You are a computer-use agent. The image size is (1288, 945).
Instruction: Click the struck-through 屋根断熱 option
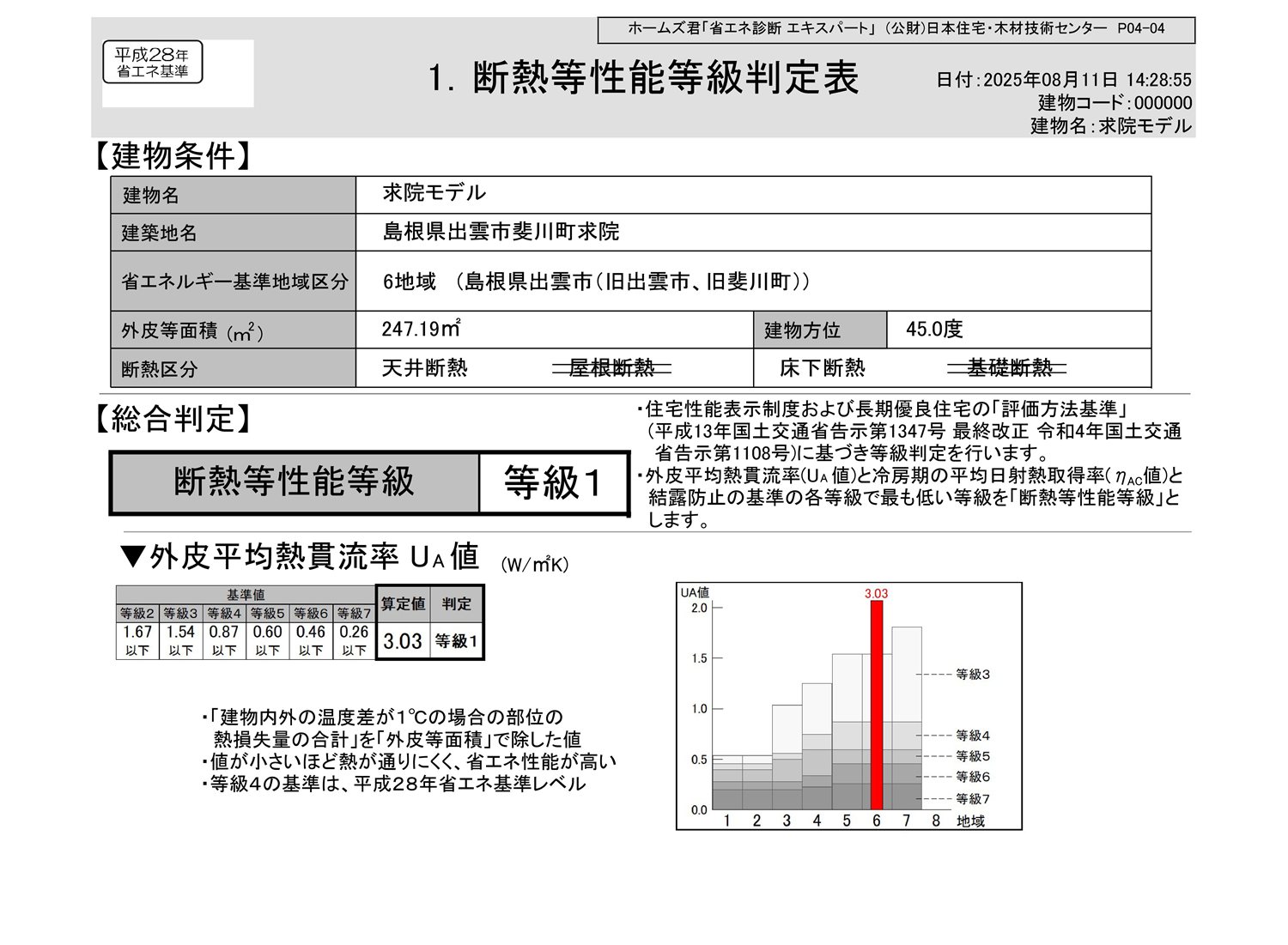pyautogui.click(x=611, y=368)
